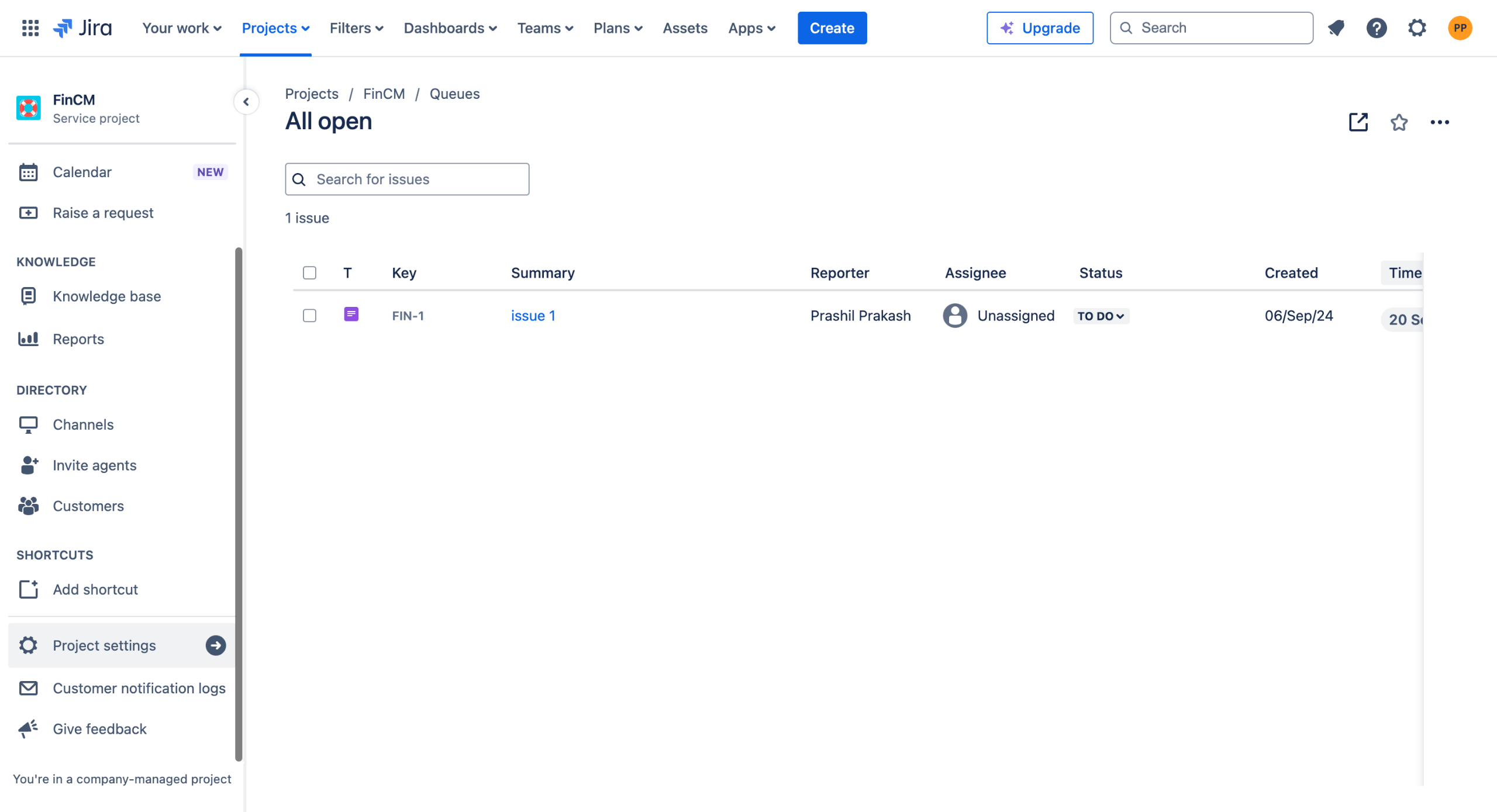The width and height of the screenshot is (1497, 812).
Task: Open Assets in the top navigation
Action: 685,27
